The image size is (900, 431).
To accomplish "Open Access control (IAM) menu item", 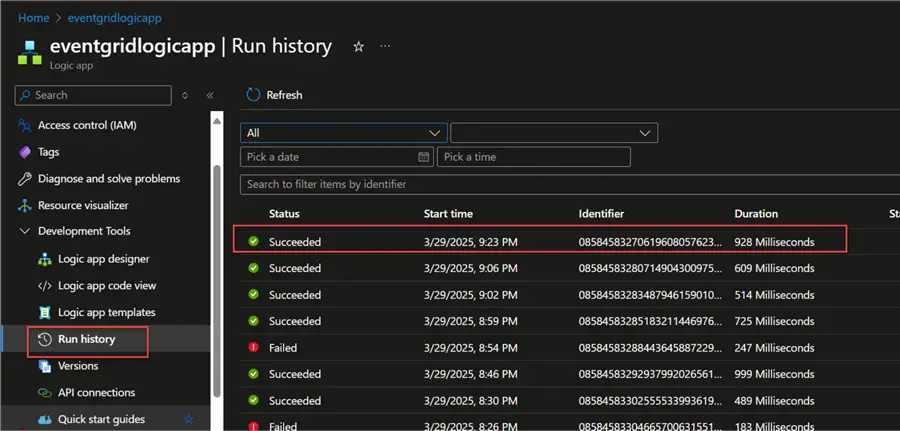I will [87, 125].
